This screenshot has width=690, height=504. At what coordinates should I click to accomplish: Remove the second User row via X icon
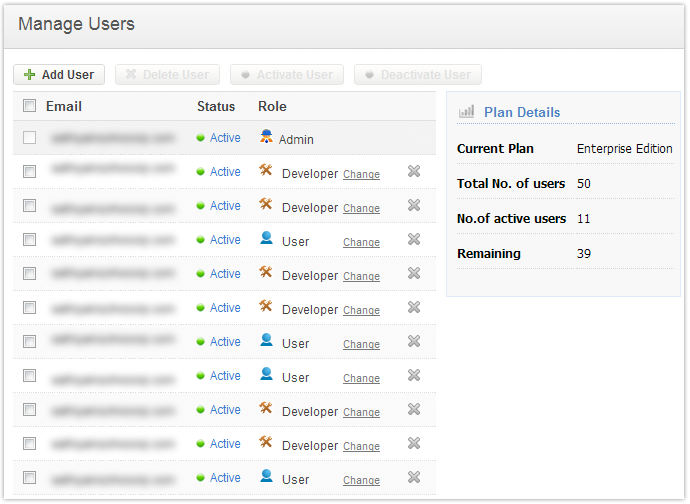pyautogui.click(x=414, y=341)
